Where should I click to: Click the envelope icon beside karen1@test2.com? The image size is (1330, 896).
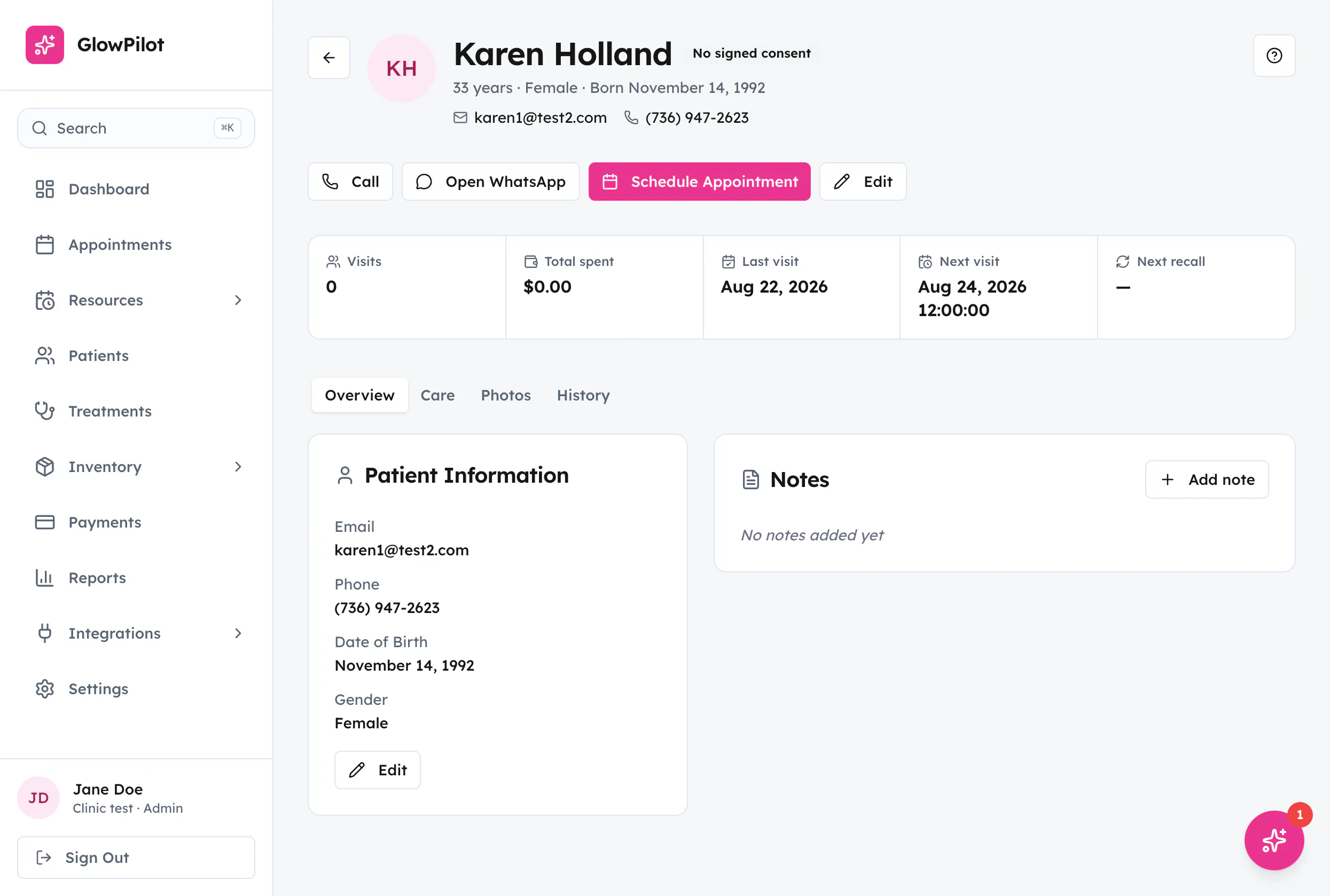click(460, 117)
